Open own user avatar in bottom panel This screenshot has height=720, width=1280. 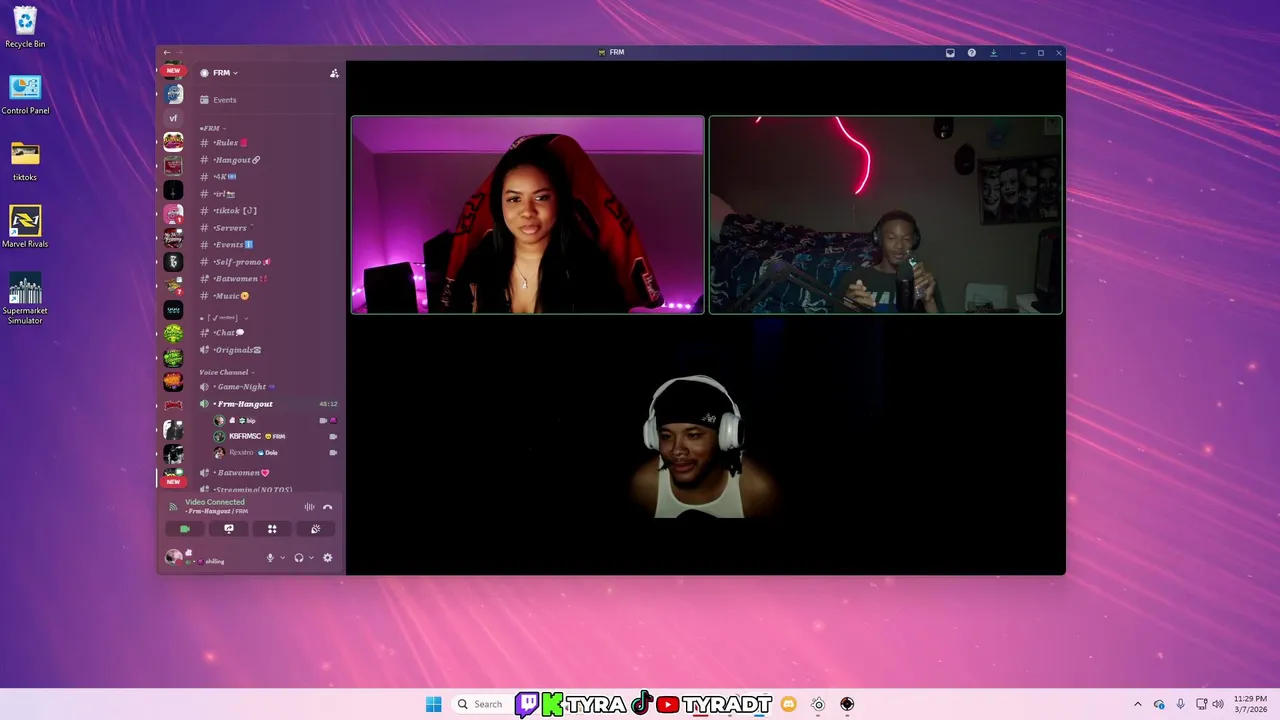(x=174, y=557)
